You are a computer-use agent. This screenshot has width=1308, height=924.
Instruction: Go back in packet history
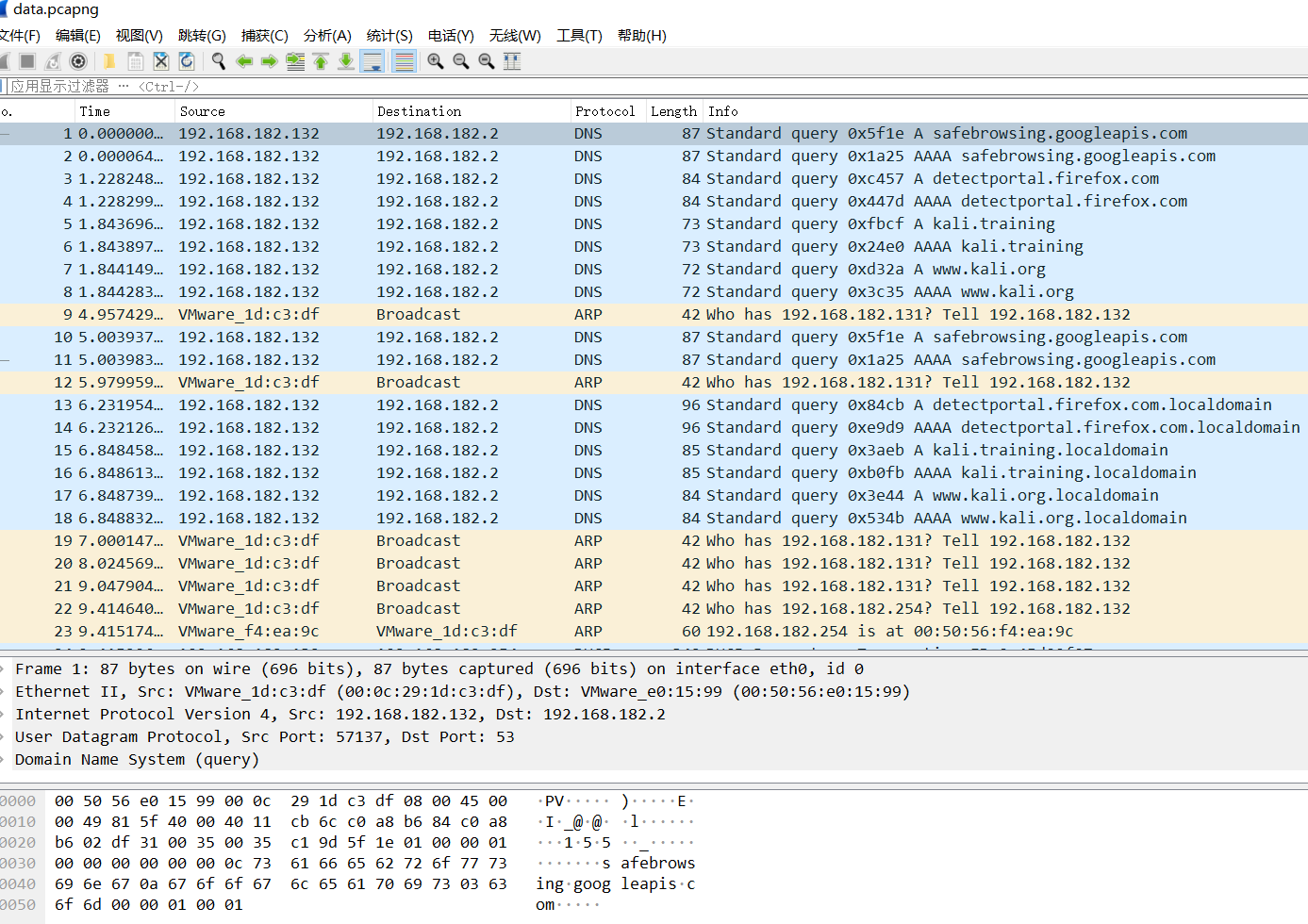coord(244,61)
